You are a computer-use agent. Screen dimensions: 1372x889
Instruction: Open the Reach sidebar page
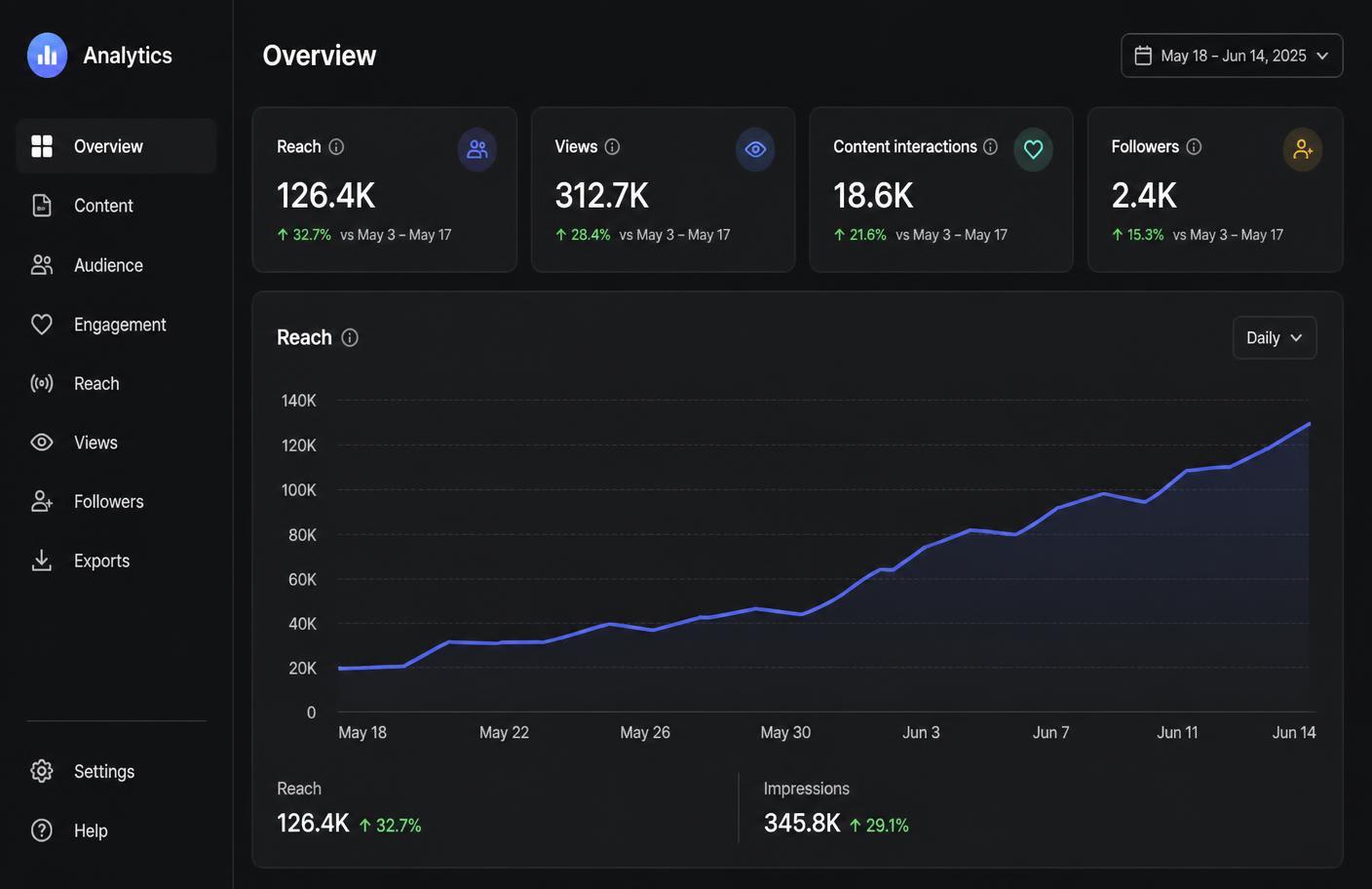click(116, 383)
